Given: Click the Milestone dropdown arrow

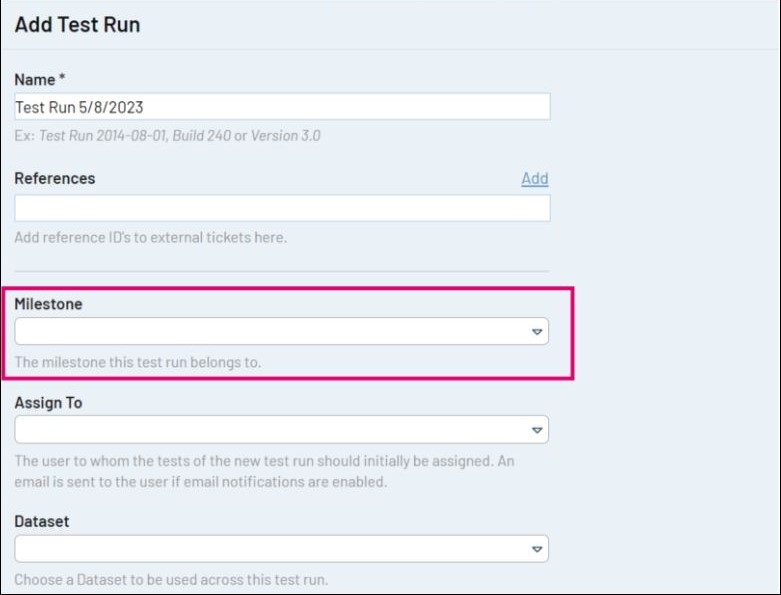Looking at the screenshot, I should coord(536,332).
